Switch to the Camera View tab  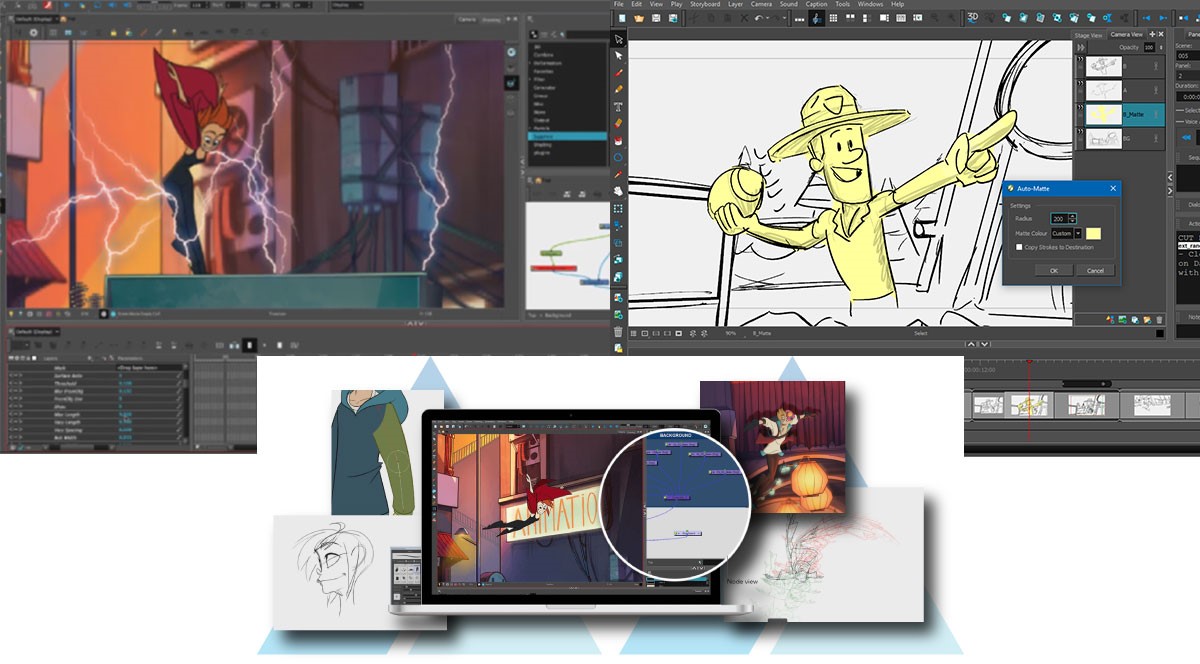(1127, 35)
